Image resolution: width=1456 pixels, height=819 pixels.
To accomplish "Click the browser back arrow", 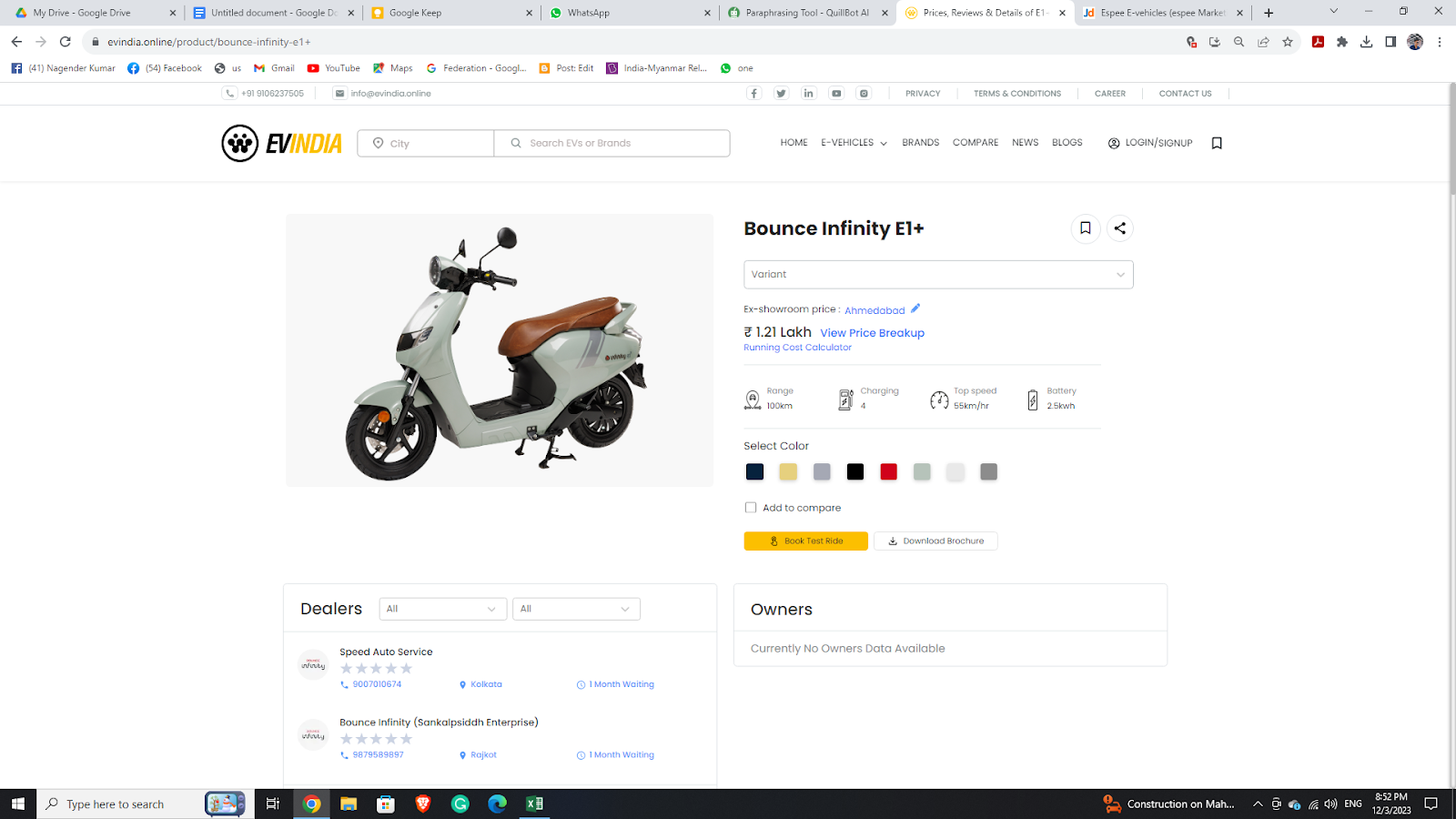I will click(16, 42).
